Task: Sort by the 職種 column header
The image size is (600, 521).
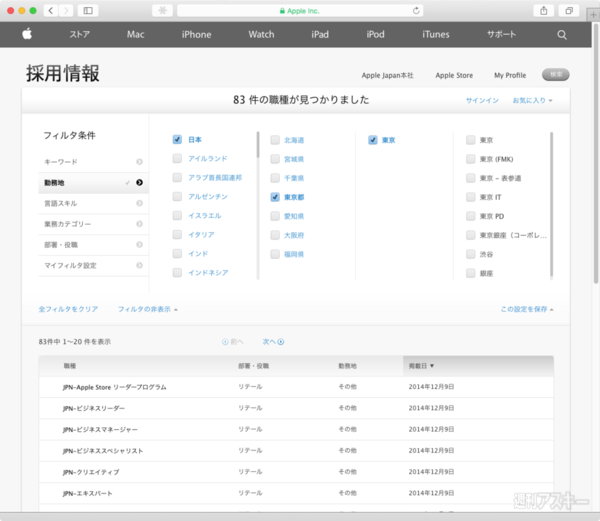Action: pyautogui.click(x=70, y=366)
